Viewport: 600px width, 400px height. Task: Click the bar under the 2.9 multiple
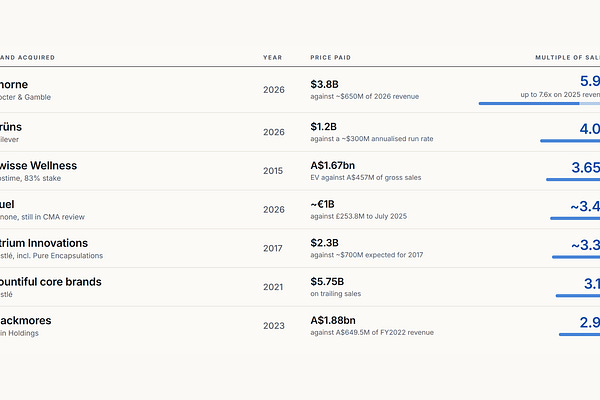[x=579, y=335]
